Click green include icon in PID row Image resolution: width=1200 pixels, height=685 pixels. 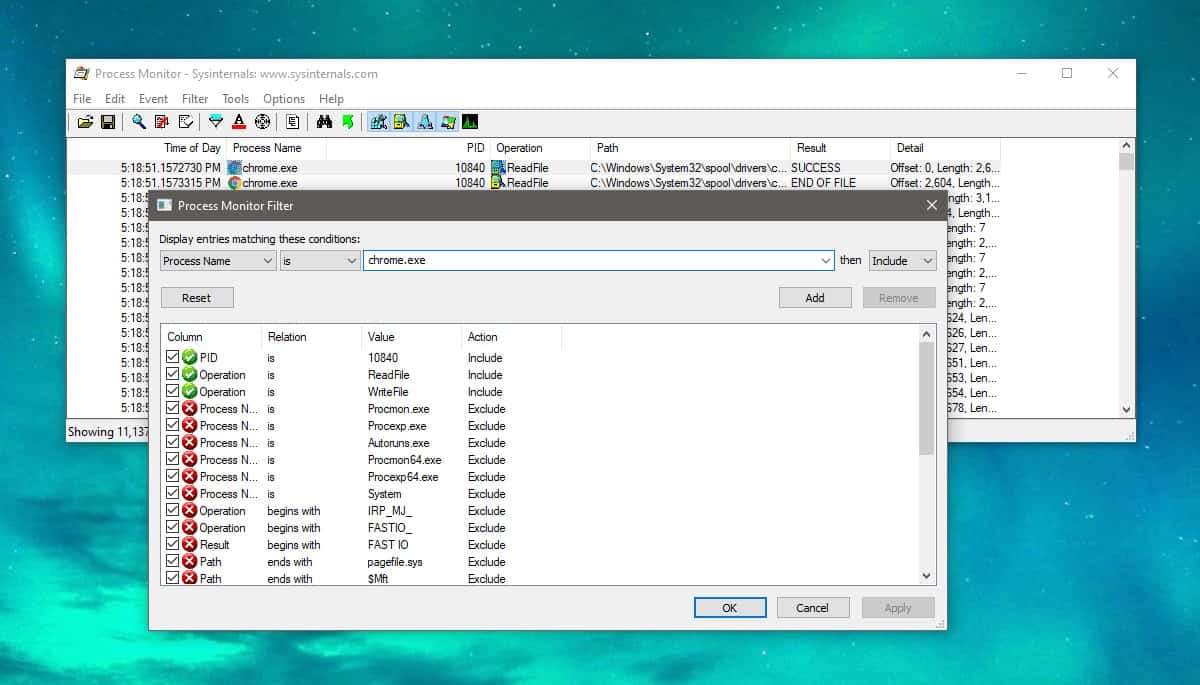click(x=190, y=357)
